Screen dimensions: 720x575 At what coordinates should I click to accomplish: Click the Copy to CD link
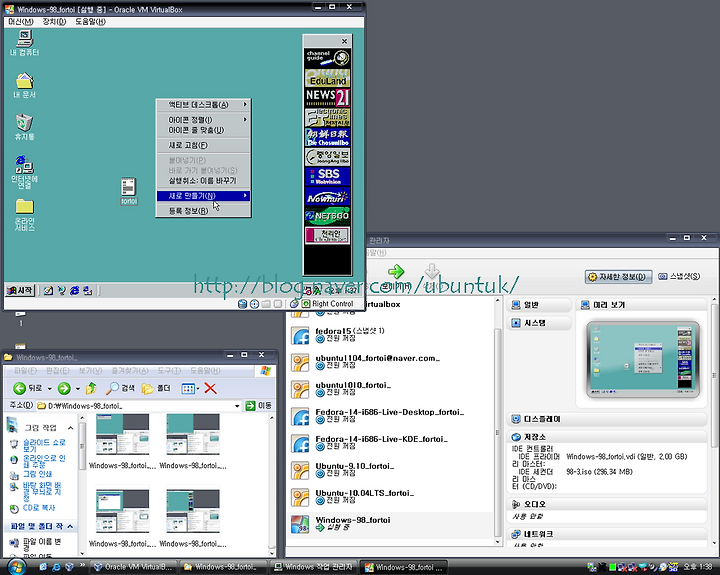39,508
